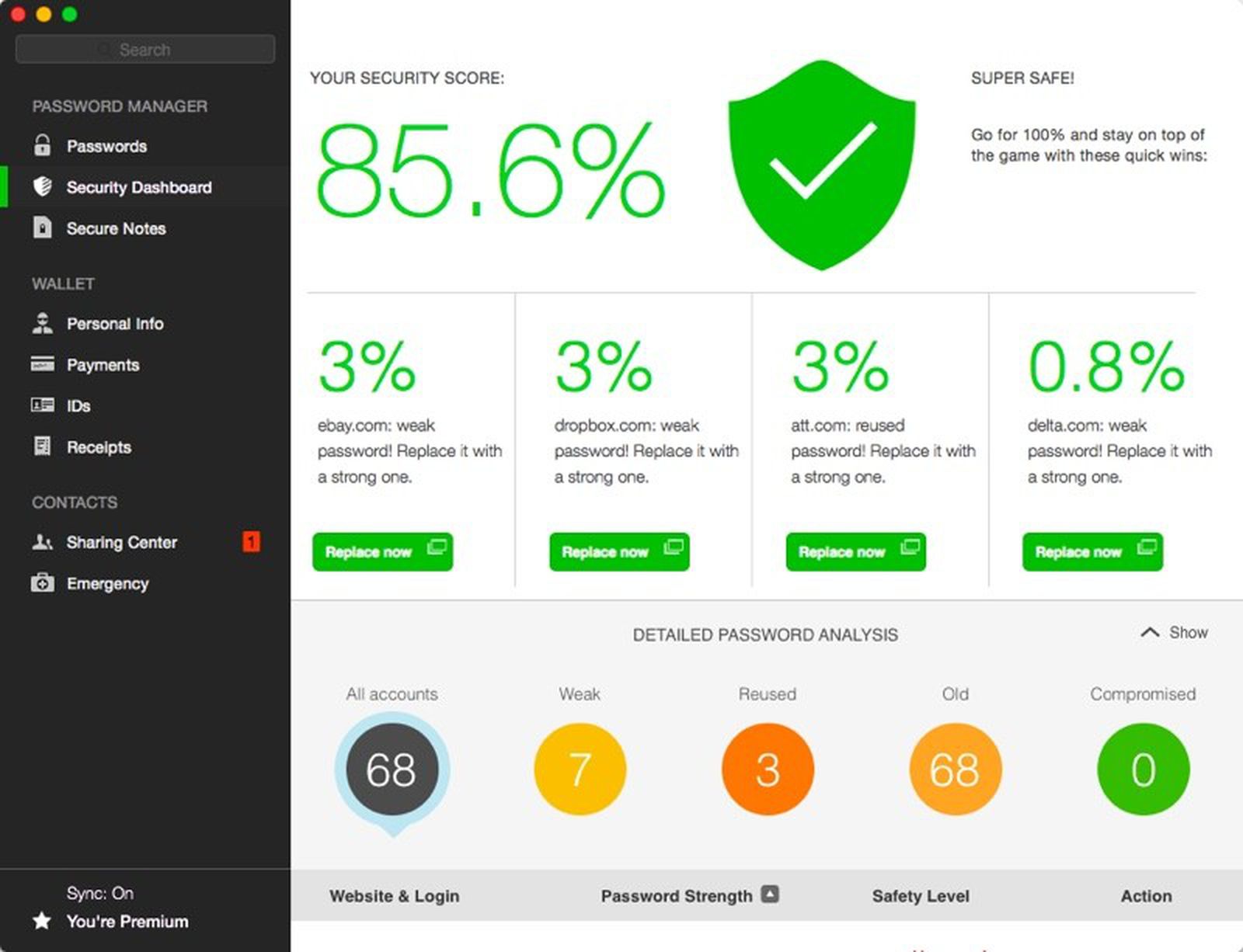Screen dimensions: 1243x952
Task: Select the Compromised accounts circle
Action: click(x=1143, y=770)
